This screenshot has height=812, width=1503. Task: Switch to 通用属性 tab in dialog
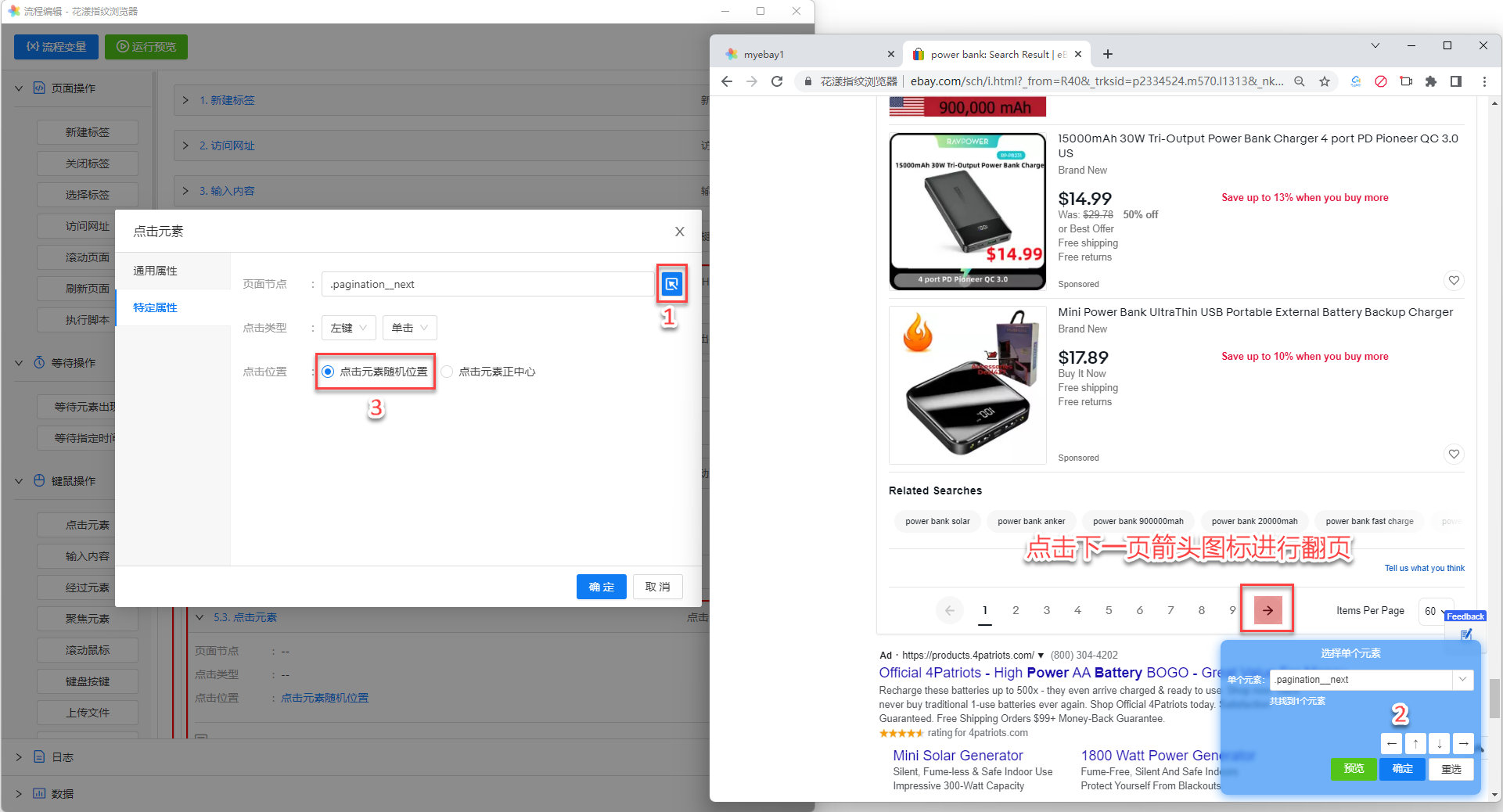(x=173, y=271)
